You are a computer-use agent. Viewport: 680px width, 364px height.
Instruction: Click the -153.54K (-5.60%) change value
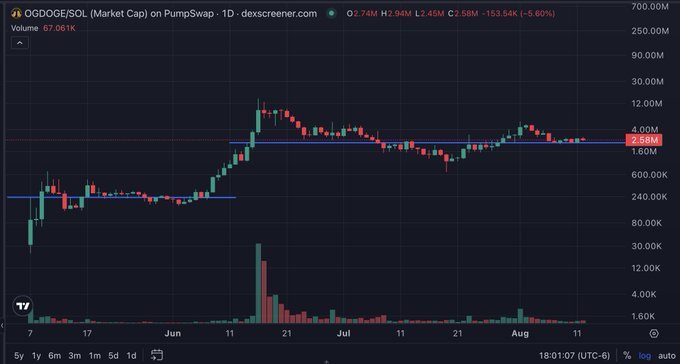point(519,13)
